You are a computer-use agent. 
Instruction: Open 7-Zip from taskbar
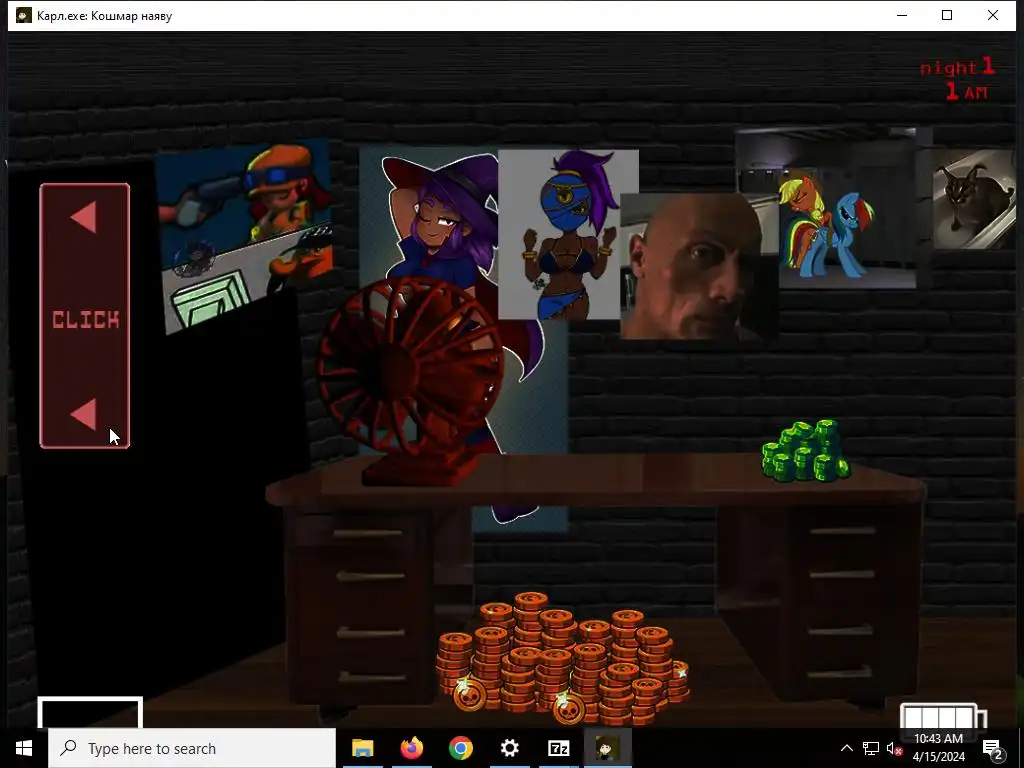[558, 748]
